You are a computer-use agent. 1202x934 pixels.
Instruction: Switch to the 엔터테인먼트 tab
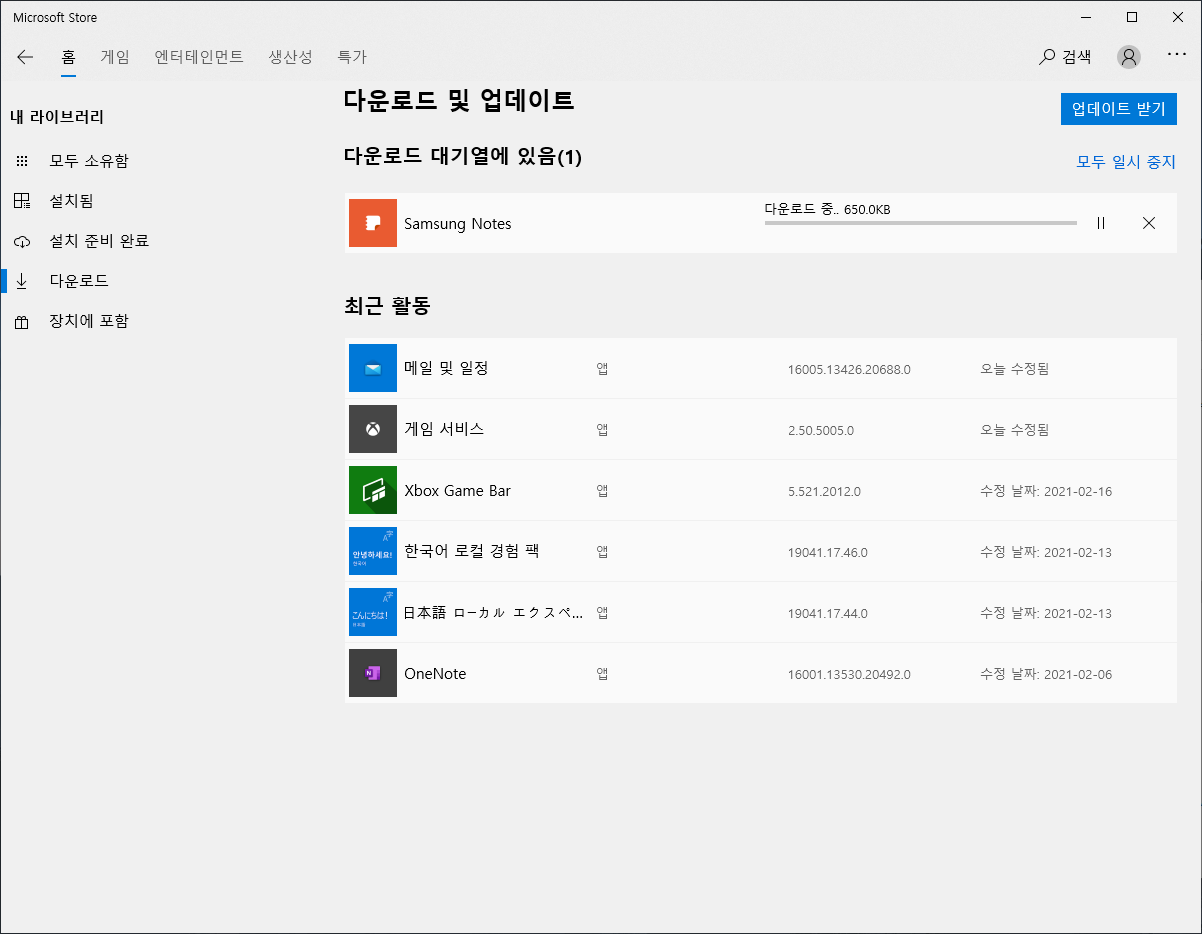coord(199,57)
